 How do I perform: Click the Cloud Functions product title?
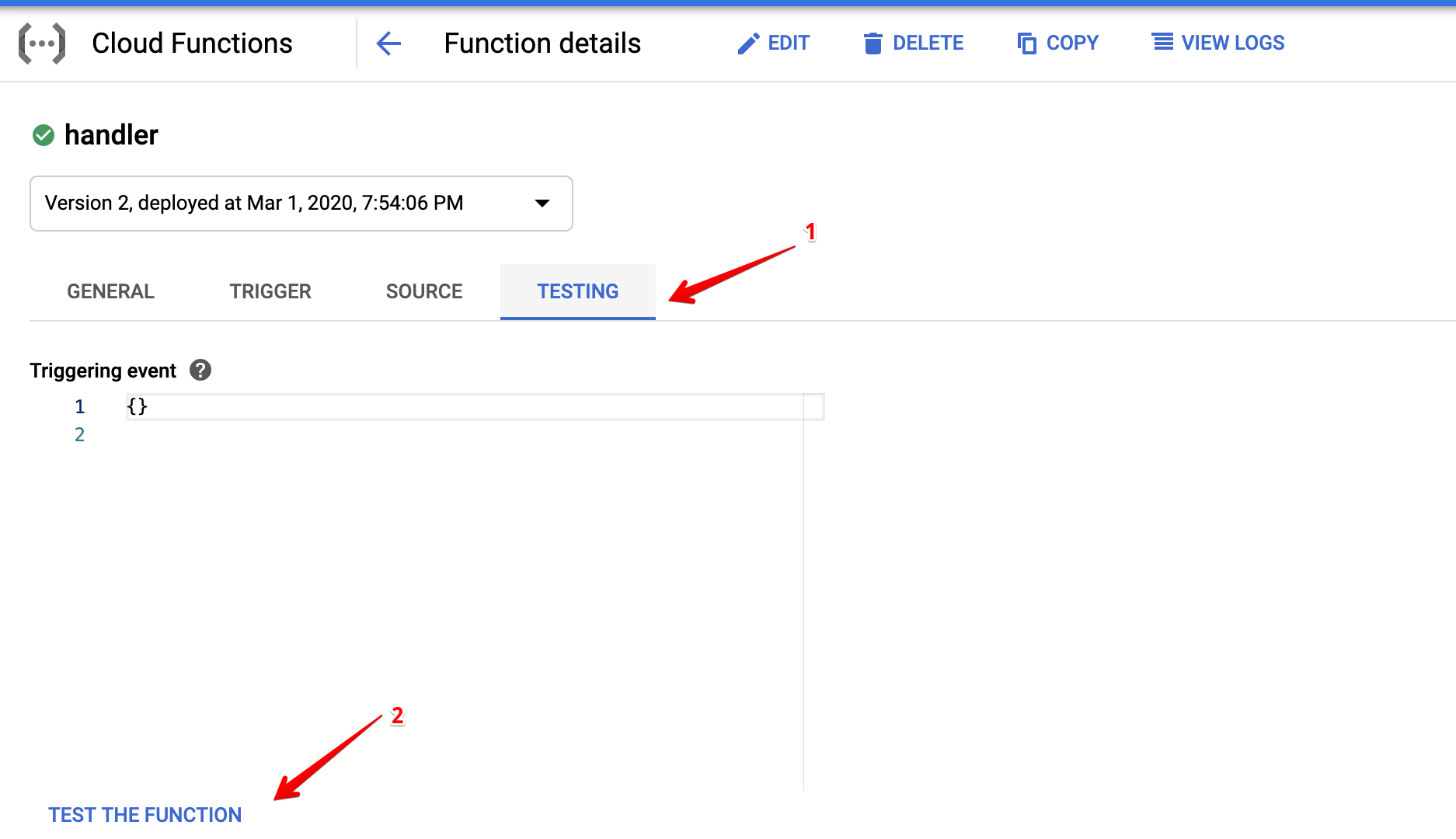pyautogui.click(x=192, y=44)
